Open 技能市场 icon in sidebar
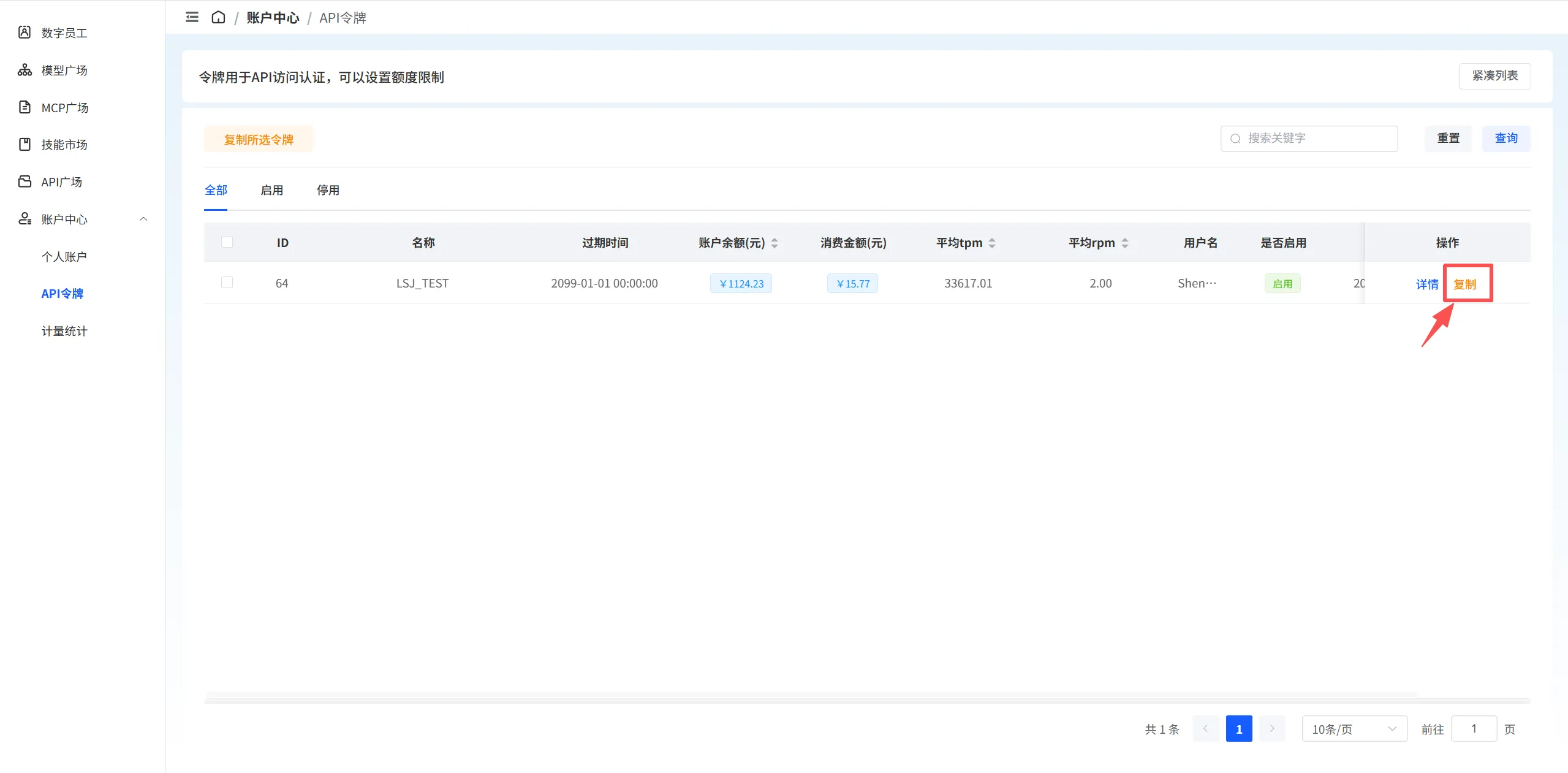The width and height of the screenshot is (1568, 773). [x=25, y=145]
